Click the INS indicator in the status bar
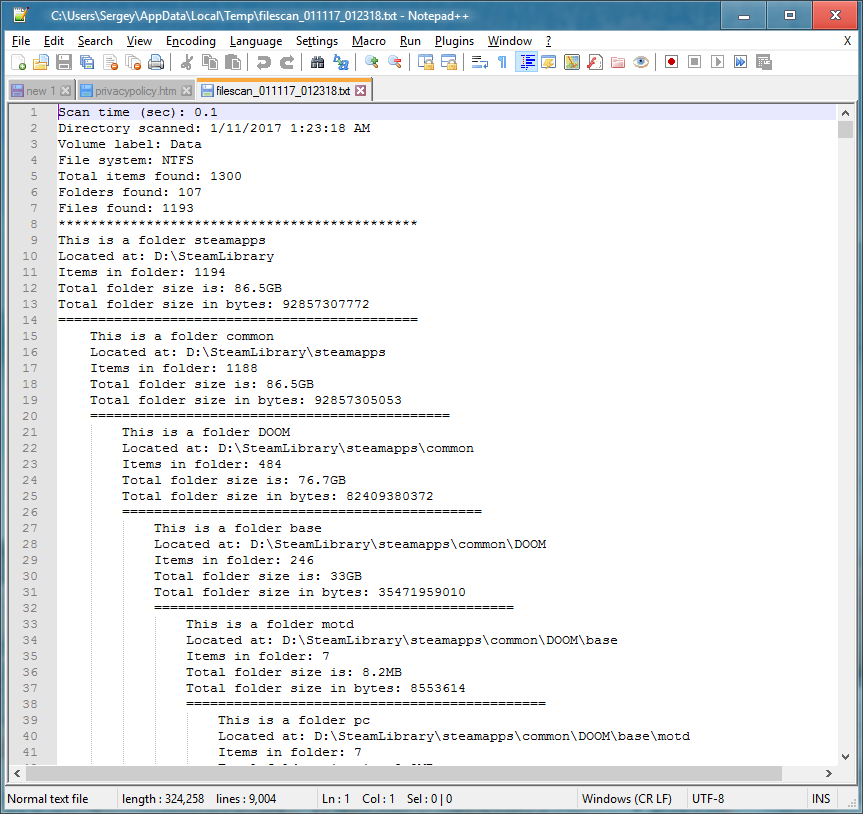863x814 pixels. 821,799
